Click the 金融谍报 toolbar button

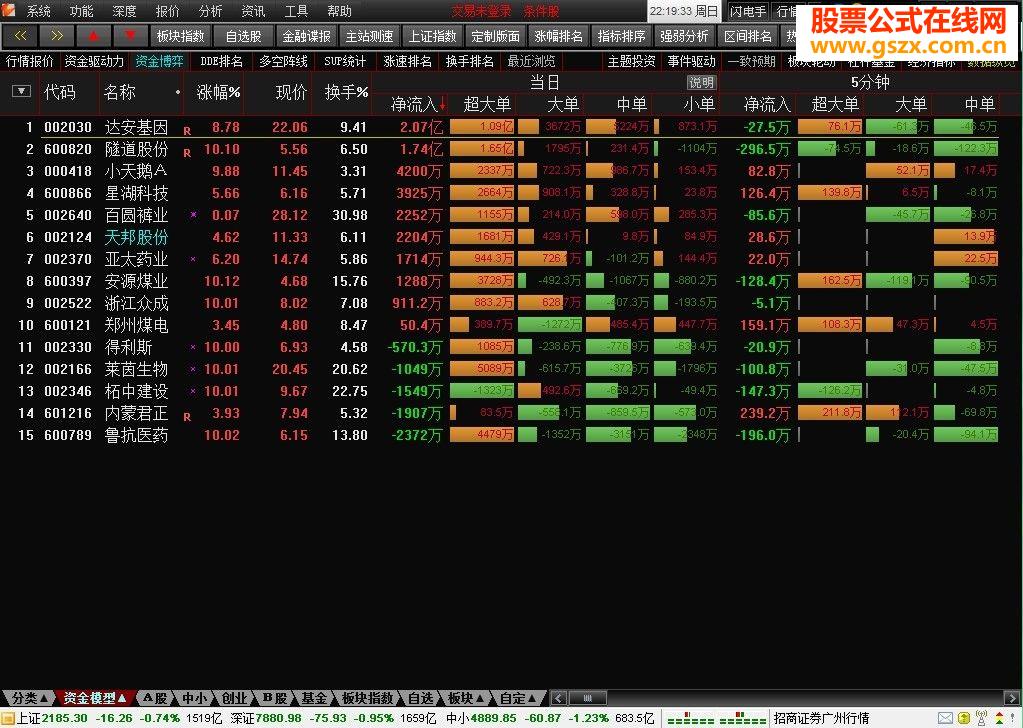(x=307, y=36)
